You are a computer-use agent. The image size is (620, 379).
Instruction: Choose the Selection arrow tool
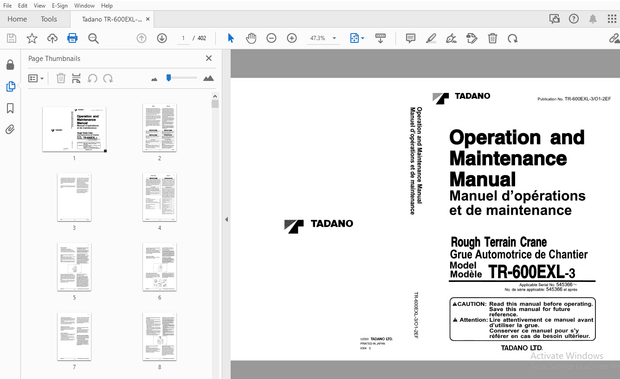231,38
